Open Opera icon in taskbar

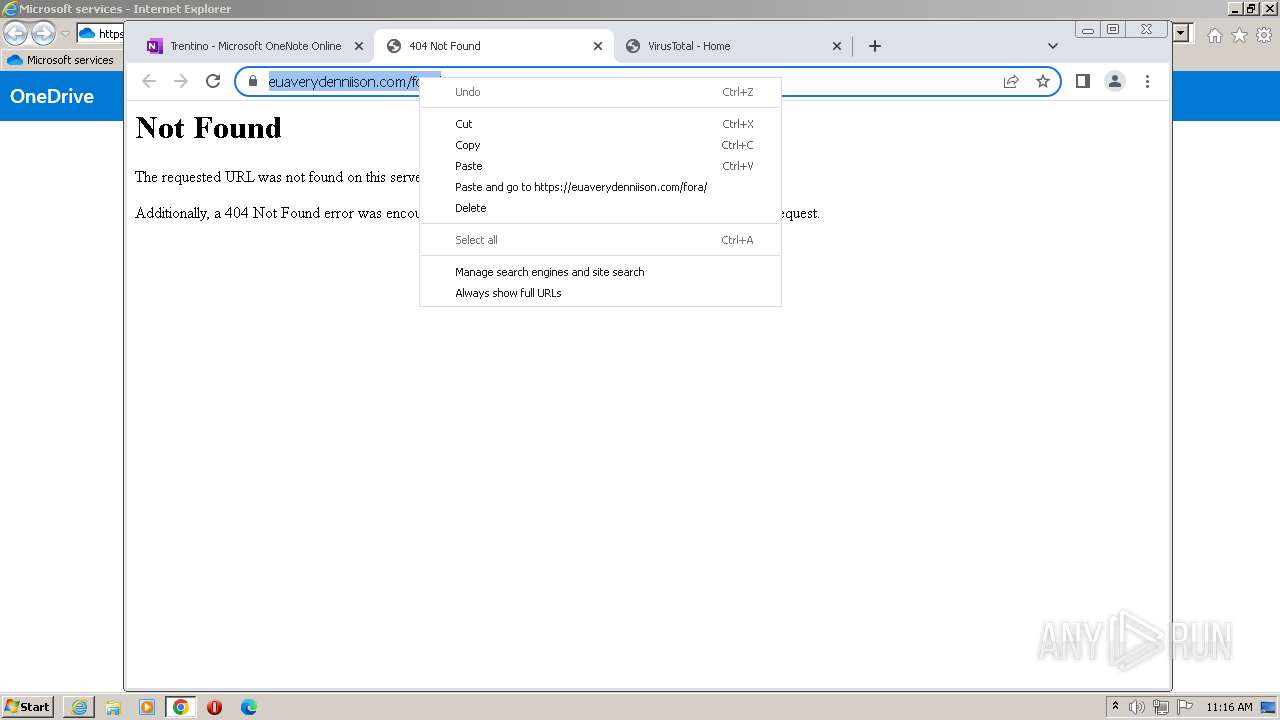[214, 707]
